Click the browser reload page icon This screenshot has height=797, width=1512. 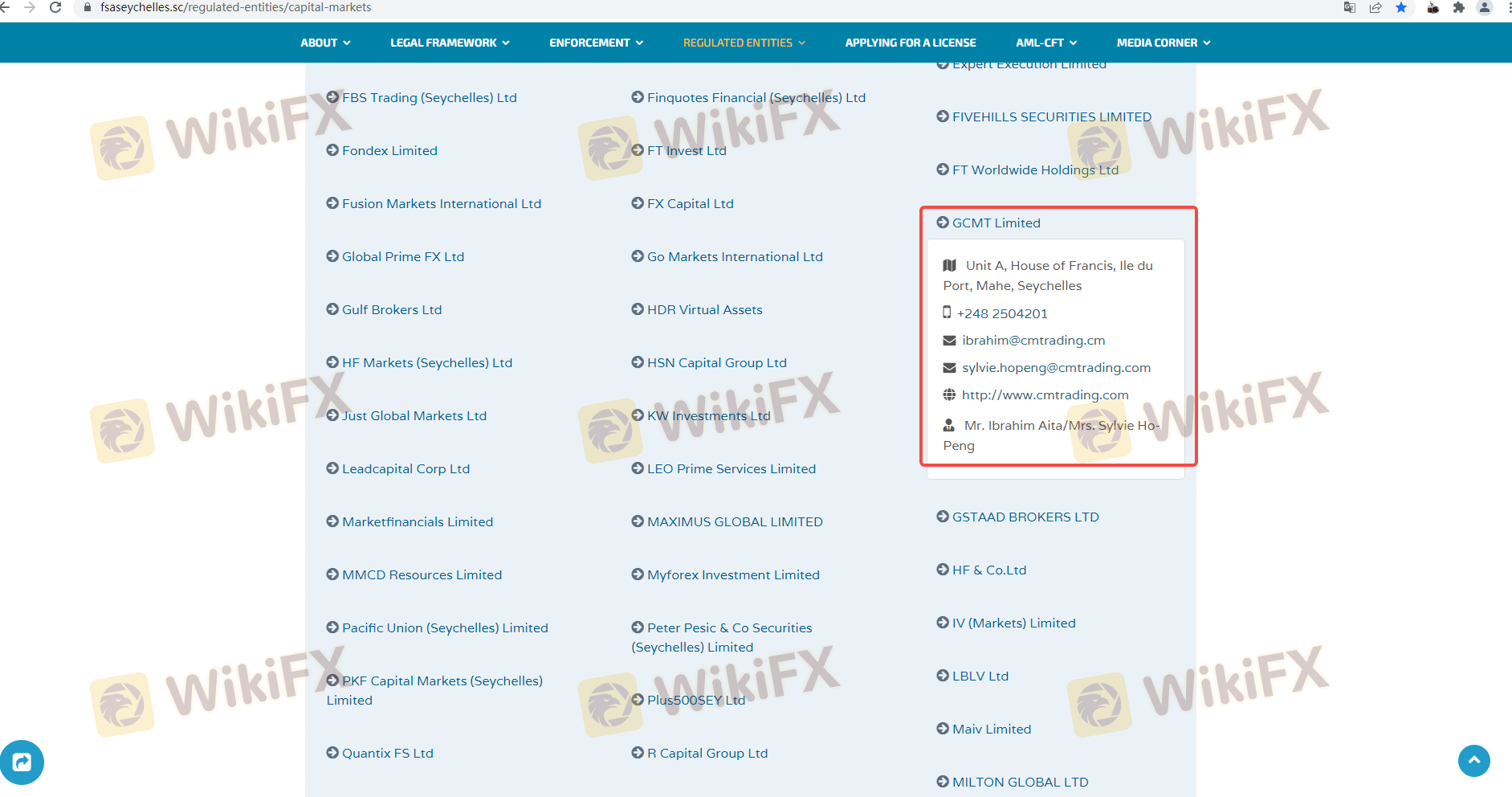coord(55,7)
